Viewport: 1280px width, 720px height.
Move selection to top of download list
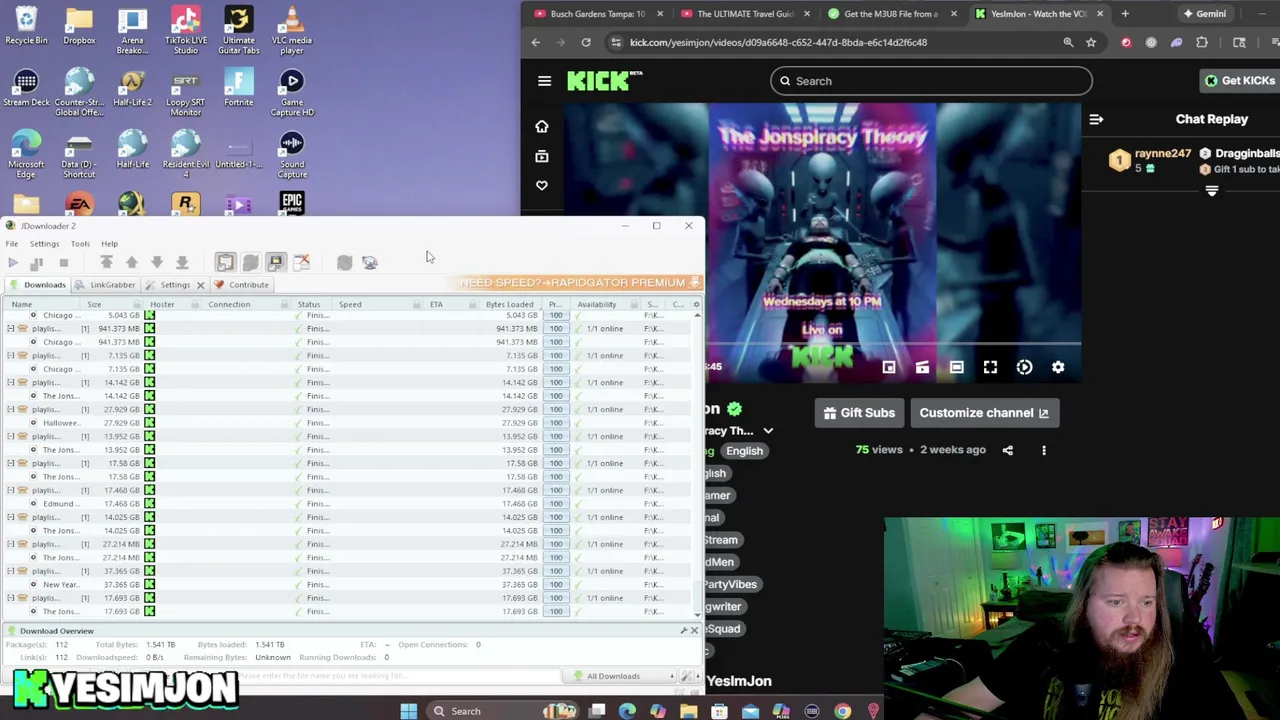[x=106, y=262]
